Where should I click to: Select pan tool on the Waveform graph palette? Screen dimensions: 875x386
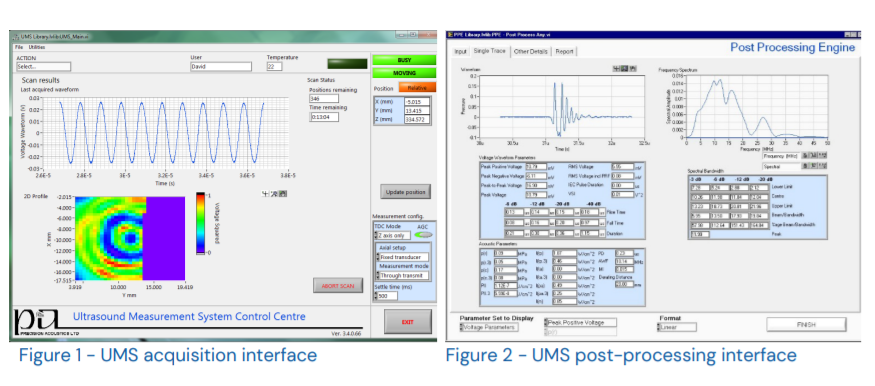[x=633, y=69]
